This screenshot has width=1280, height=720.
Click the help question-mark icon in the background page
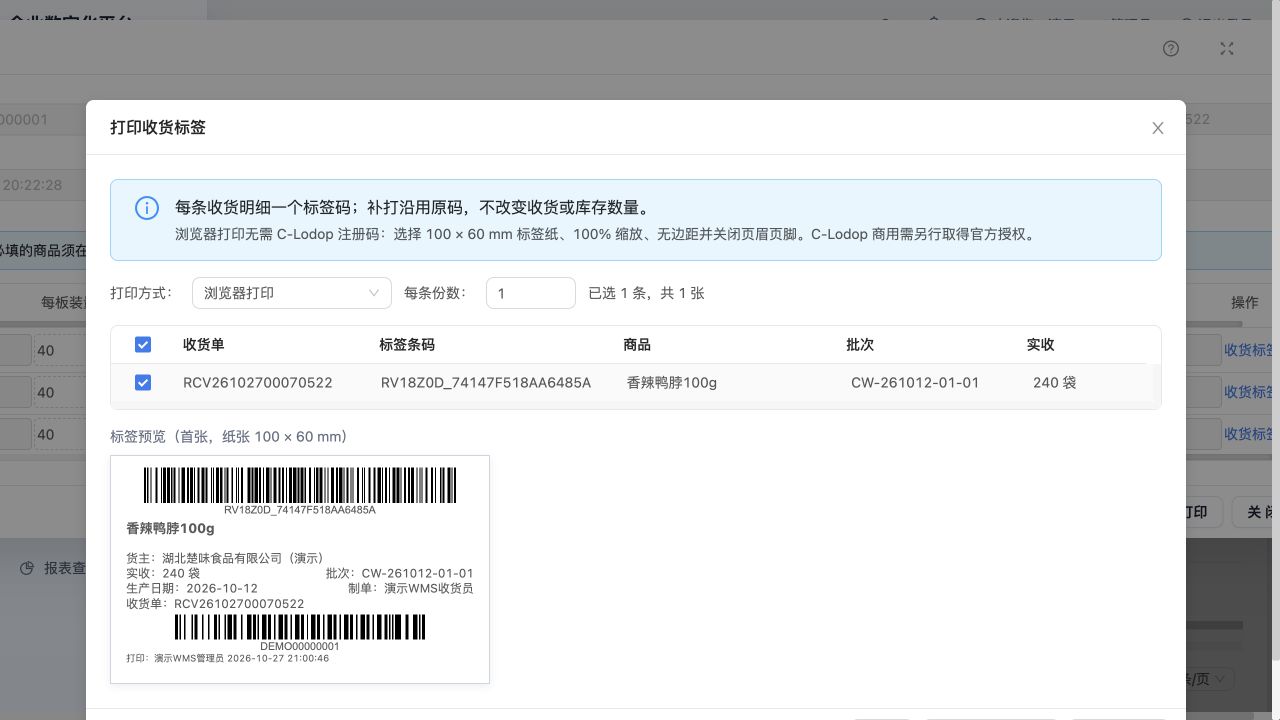pos(1171,49)
